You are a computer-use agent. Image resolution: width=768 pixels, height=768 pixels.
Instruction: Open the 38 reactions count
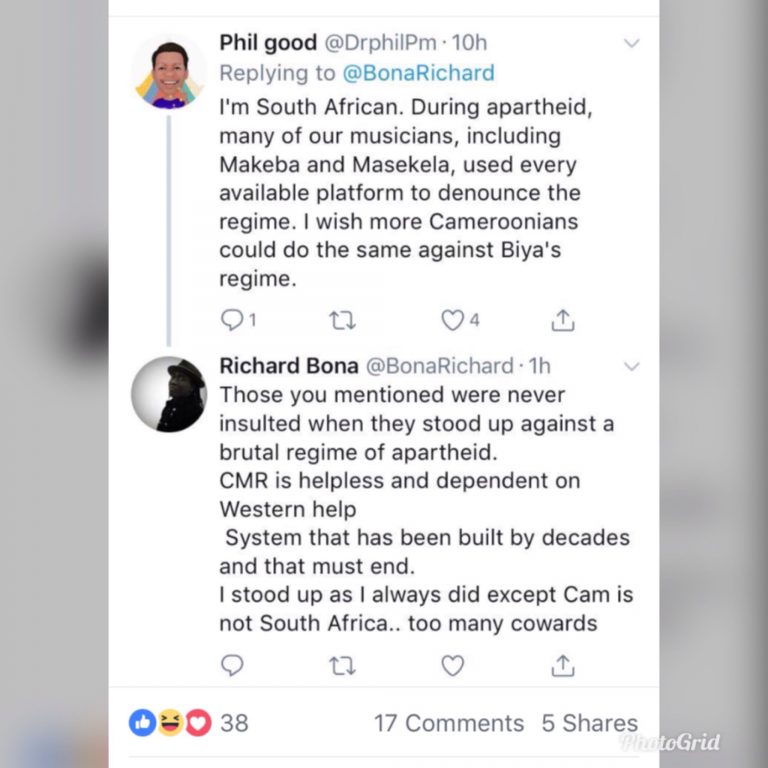(234, 722)
